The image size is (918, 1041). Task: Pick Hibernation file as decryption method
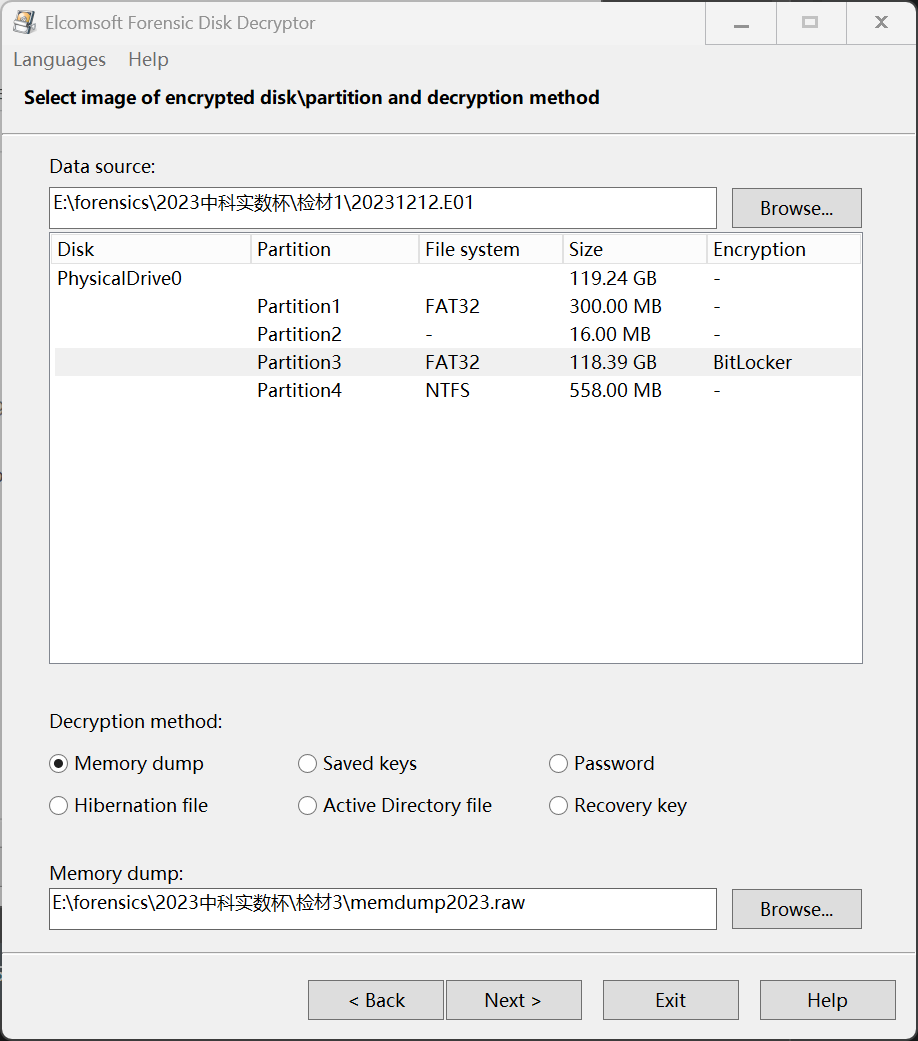(59, 806)
